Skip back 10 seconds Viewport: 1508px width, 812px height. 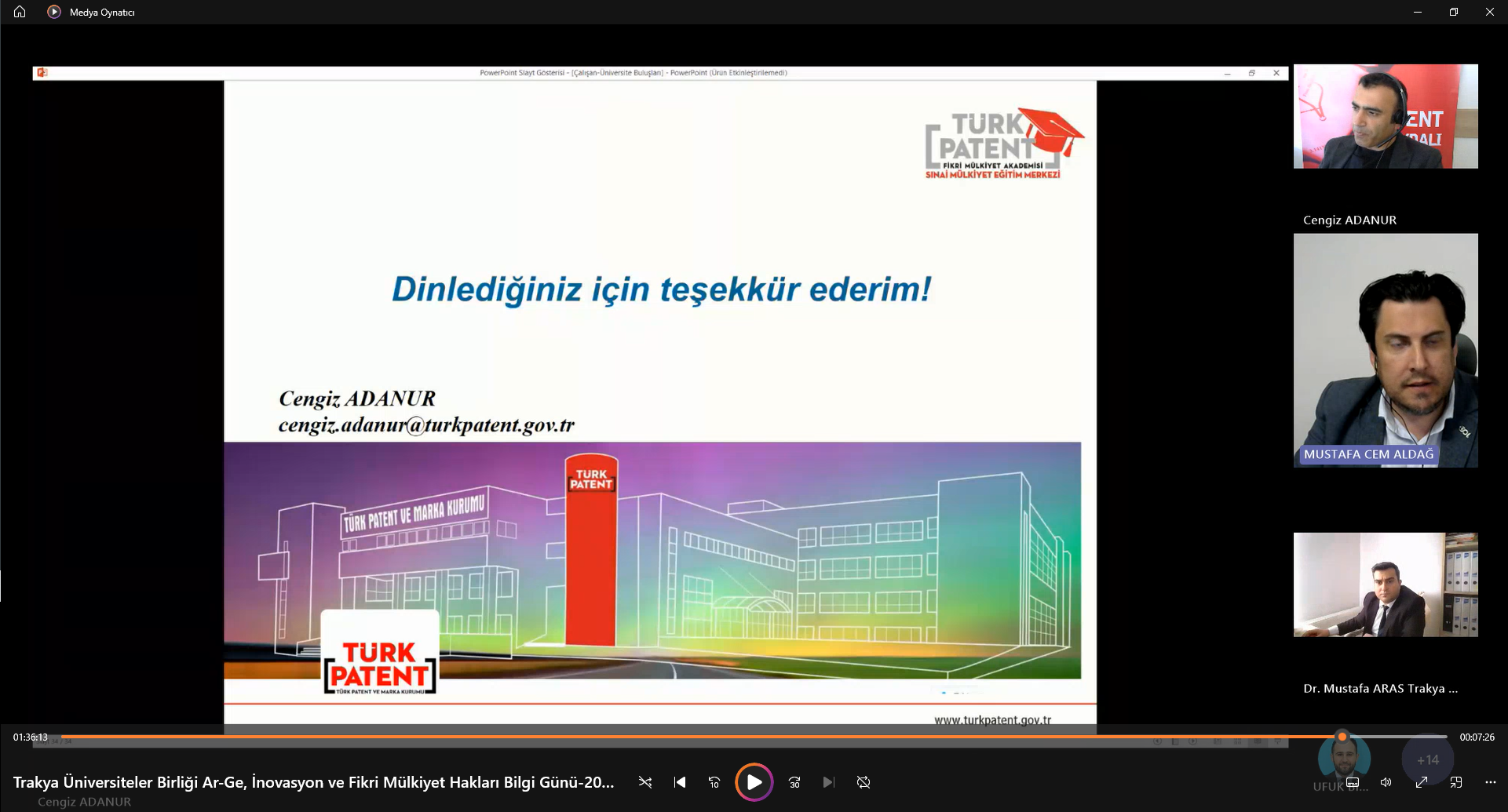714,782
